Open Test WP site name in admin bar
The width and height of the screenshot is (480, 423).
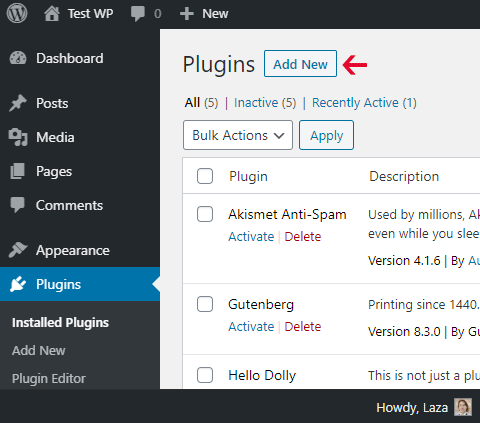tap(90, 14)
